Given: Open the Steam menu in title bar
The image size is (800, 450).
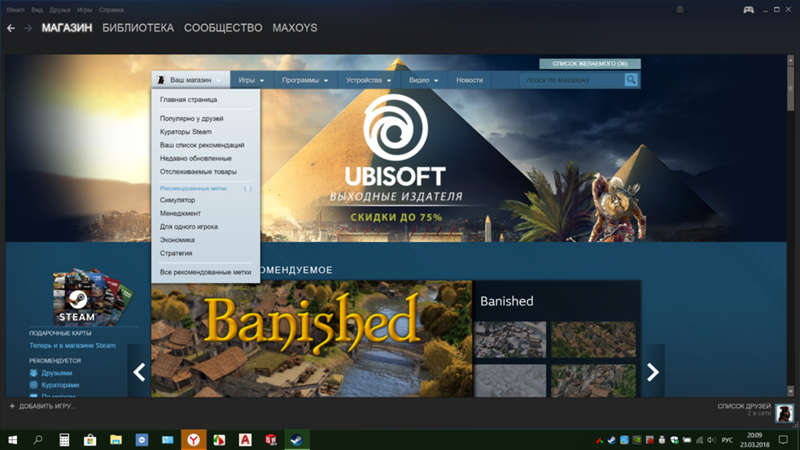Looking at the screenshot, I should point(15,10).
